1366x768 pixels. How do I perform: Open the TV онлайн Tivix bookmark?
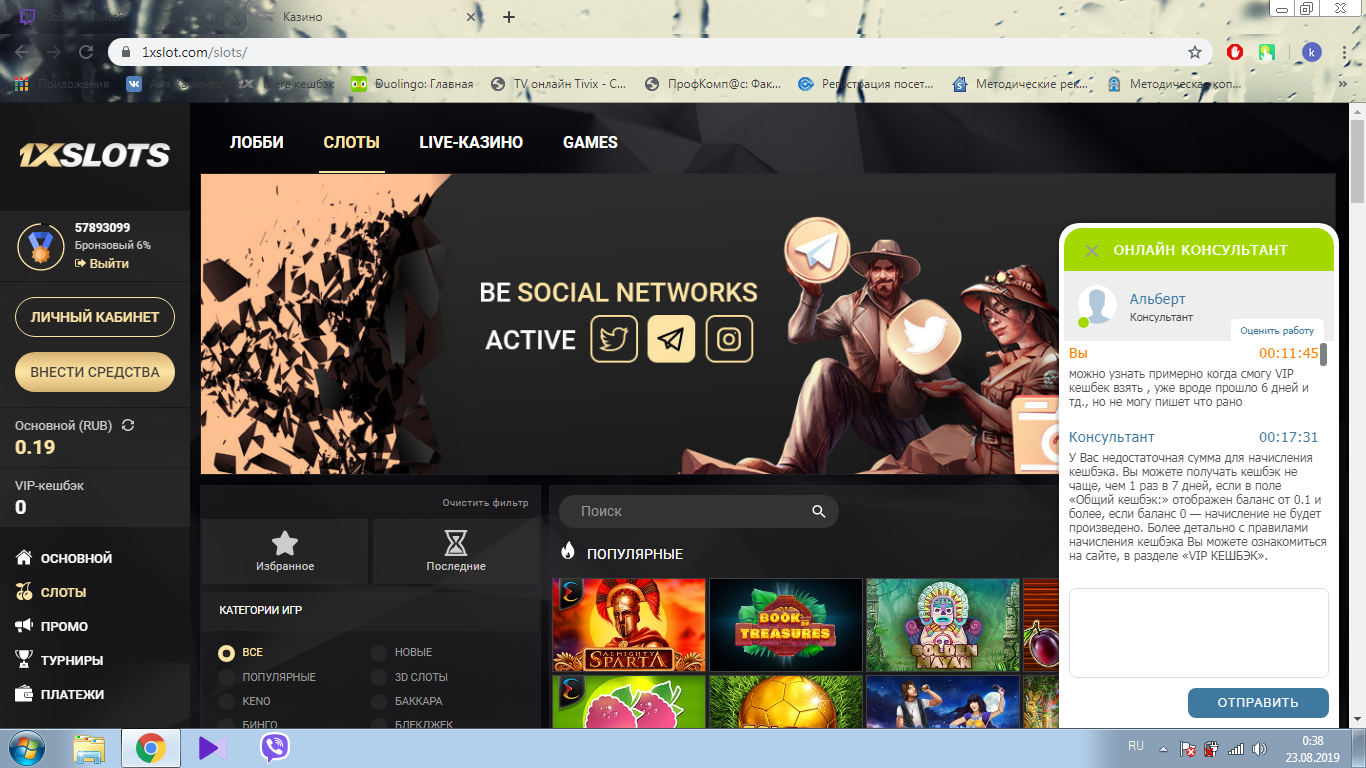559,84
